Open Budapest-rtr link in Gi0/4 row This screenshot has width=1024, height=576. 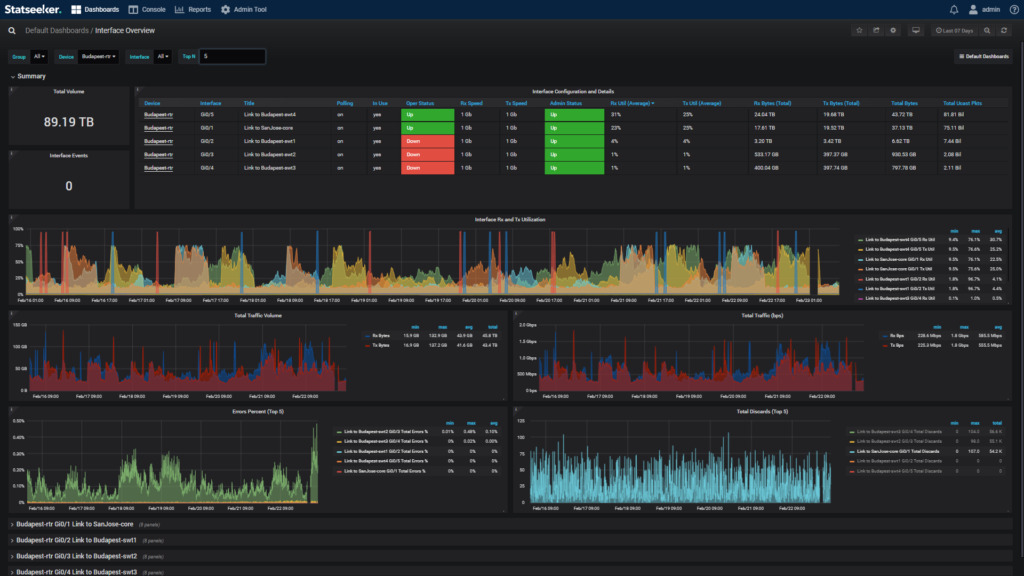tap(158, 168)
